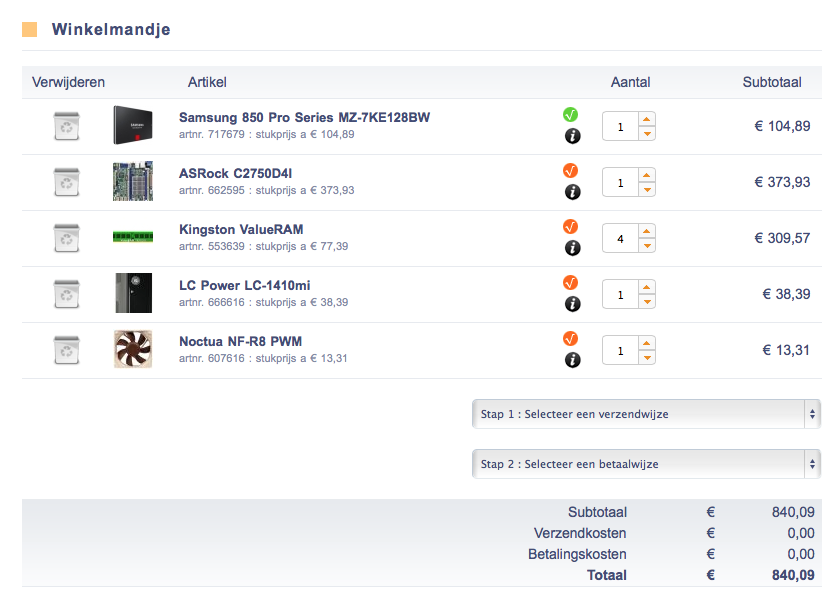
Task: Decrease Noctua NF-R8 PWM quantity
Action: (x=647, y=358)
